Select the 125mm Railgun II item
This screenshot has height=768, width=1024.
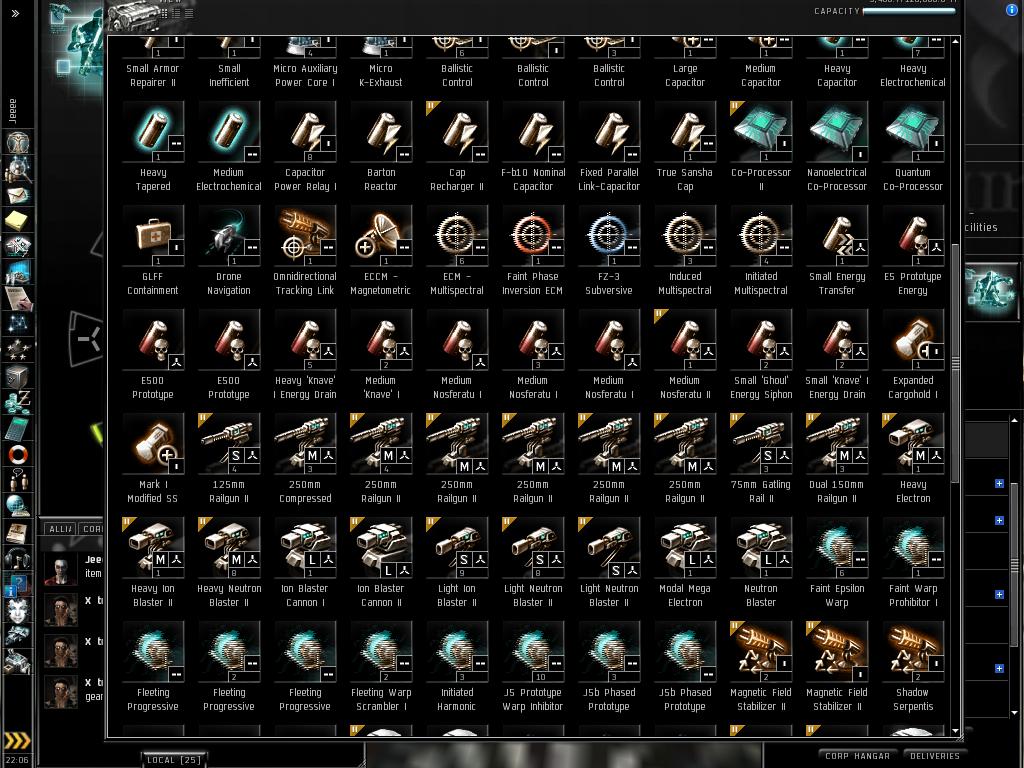pos(229,458)
